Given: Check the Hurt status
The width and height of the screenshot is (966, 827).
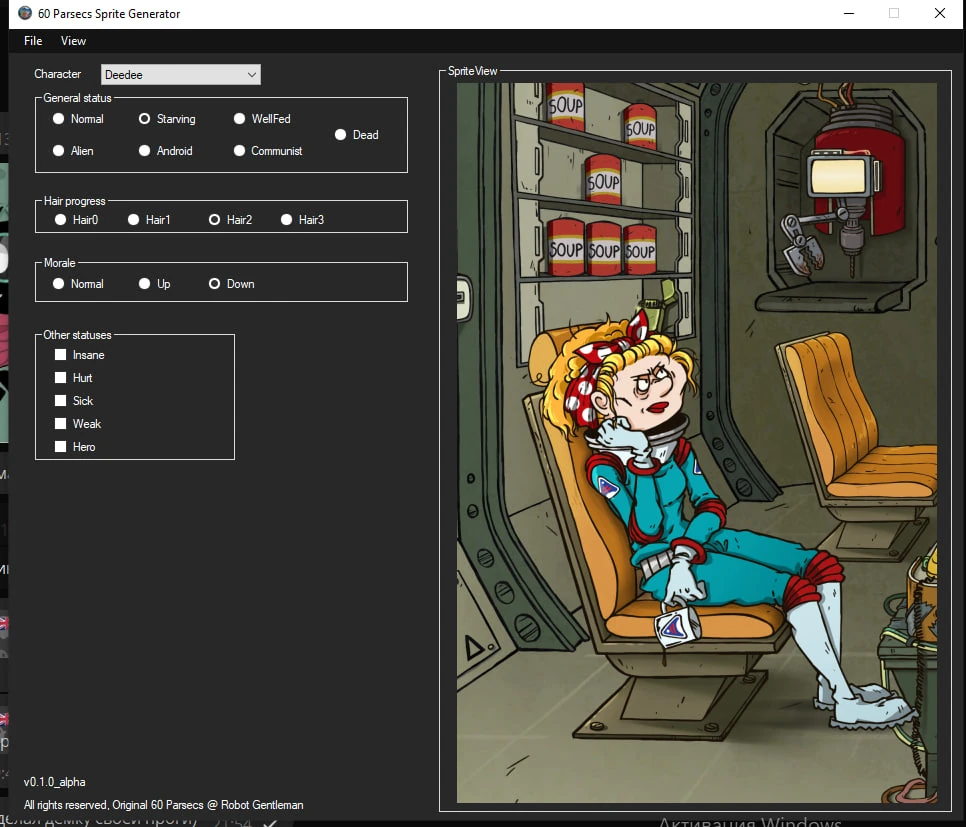Looking at the screenshot, I should pyautogui.click(x=59, y=378).
